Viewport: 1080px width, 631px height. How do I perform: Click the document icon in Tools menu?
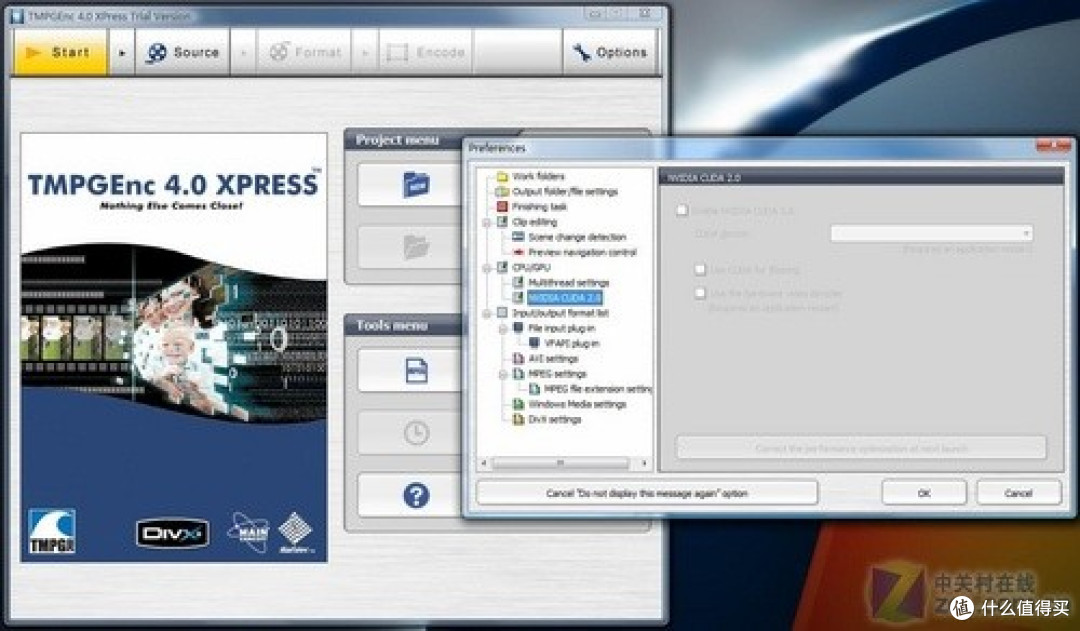(x=416, y=371)
